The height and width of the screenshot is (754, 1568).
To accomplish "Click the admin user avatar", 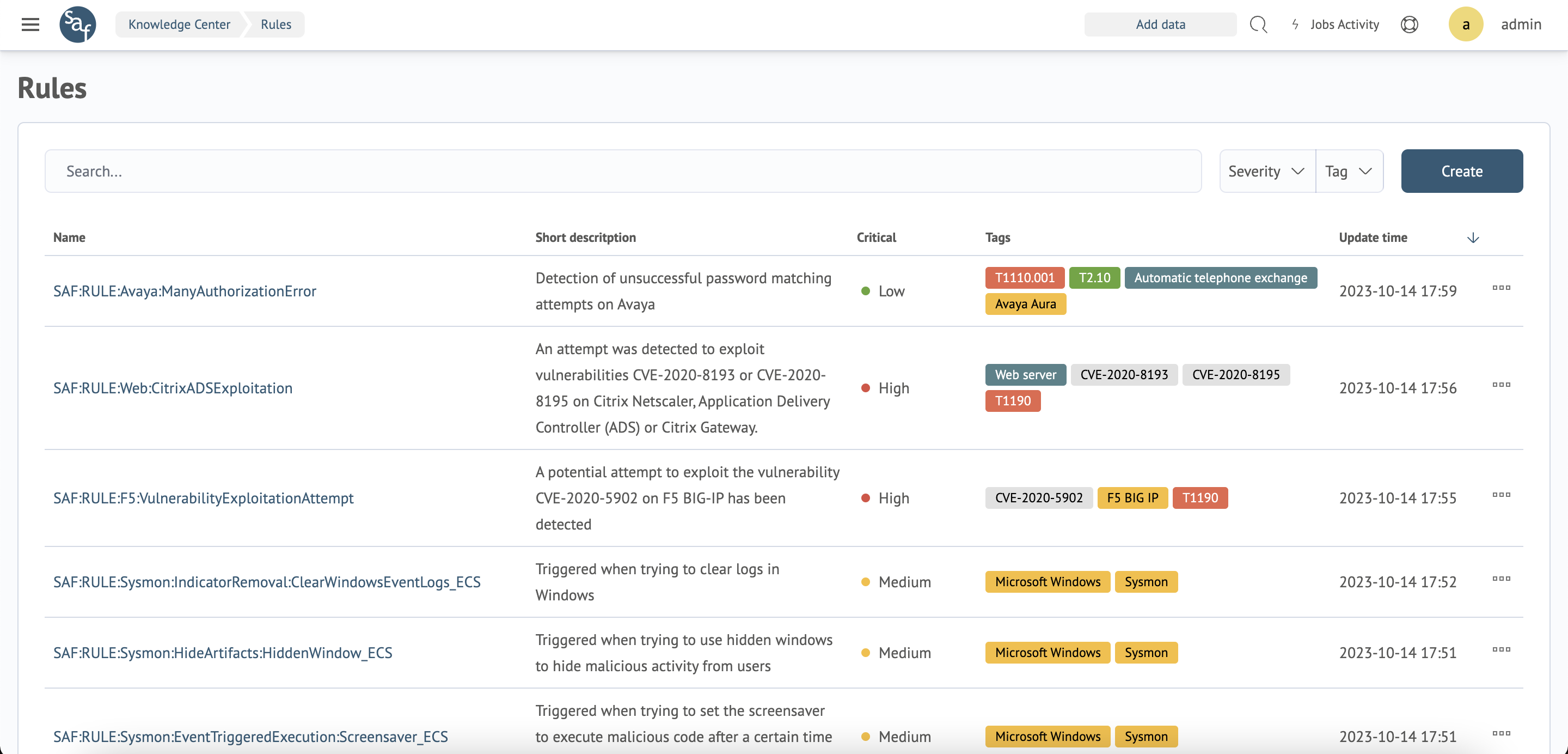I will [x=1465, y=25].
